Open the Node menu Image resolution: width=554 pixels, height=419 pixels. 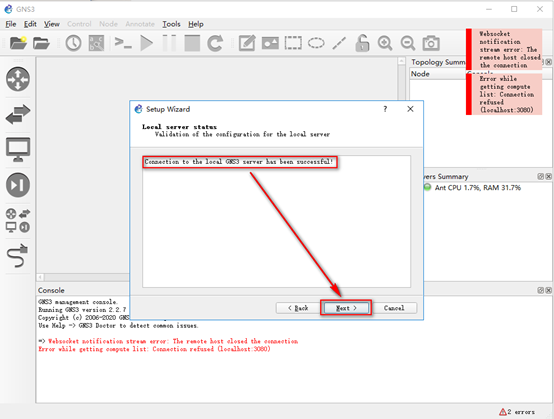[108, 24]
